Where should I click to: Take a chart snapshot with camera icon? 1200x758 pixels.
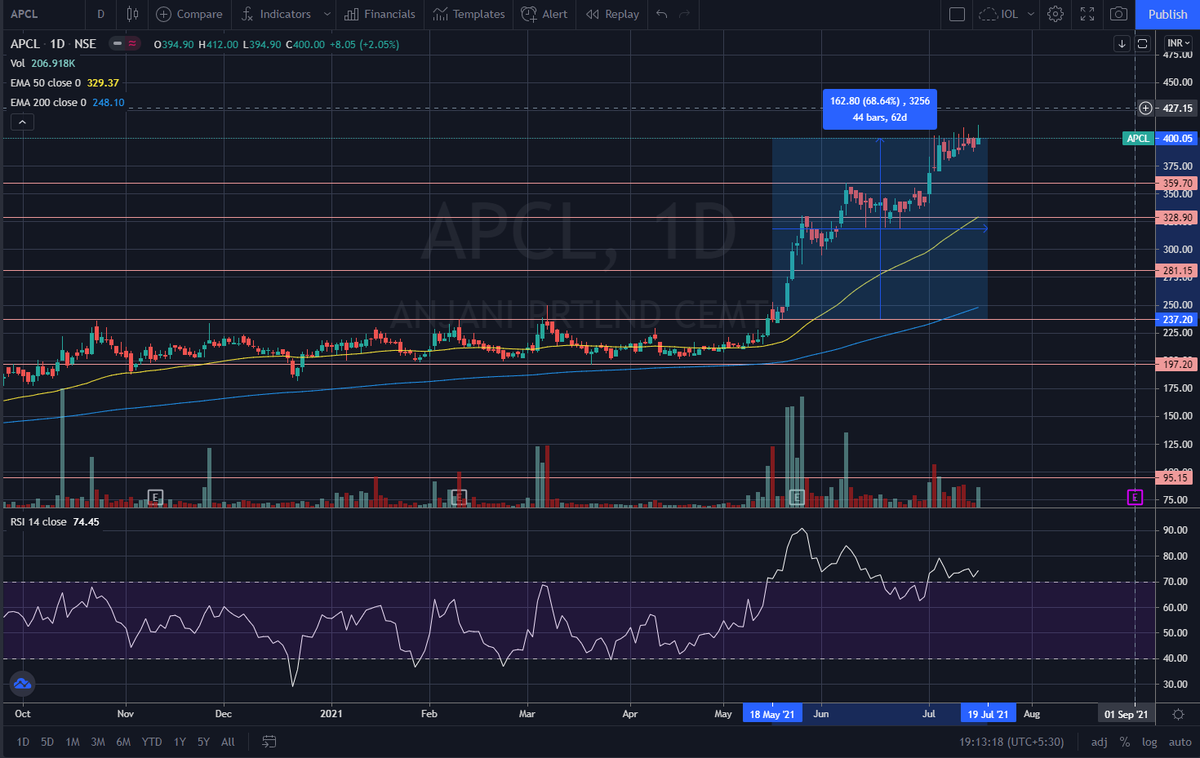pos(1119,14)
